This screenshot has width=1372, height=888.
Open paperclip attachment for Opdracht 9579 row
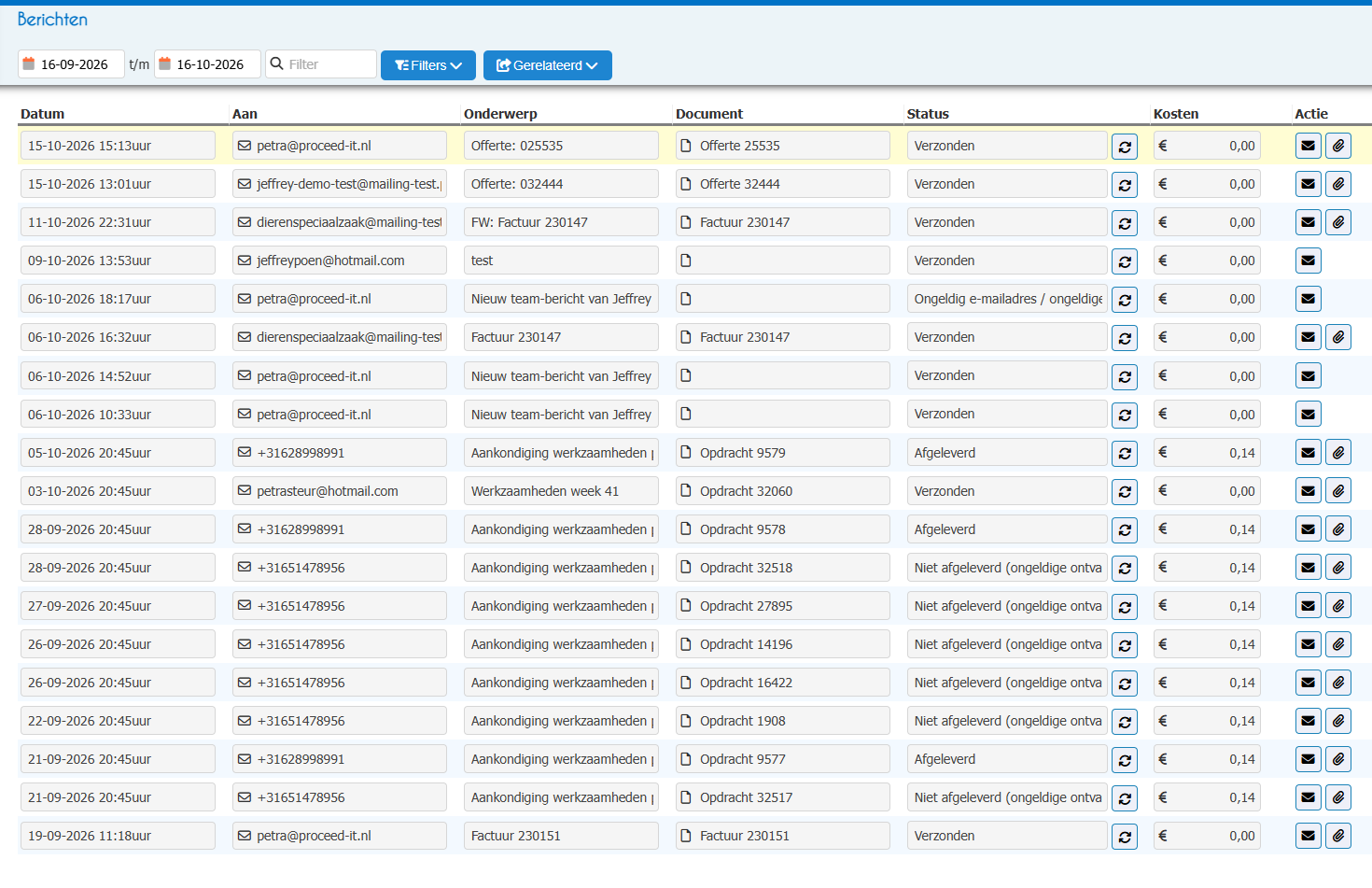(1338, 453)
